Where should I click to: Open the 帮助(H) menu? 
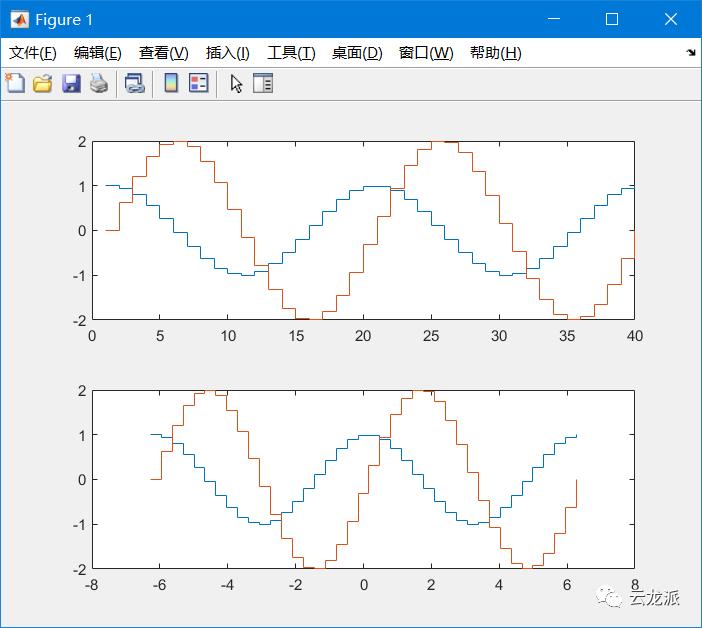(x=496, y=53)
